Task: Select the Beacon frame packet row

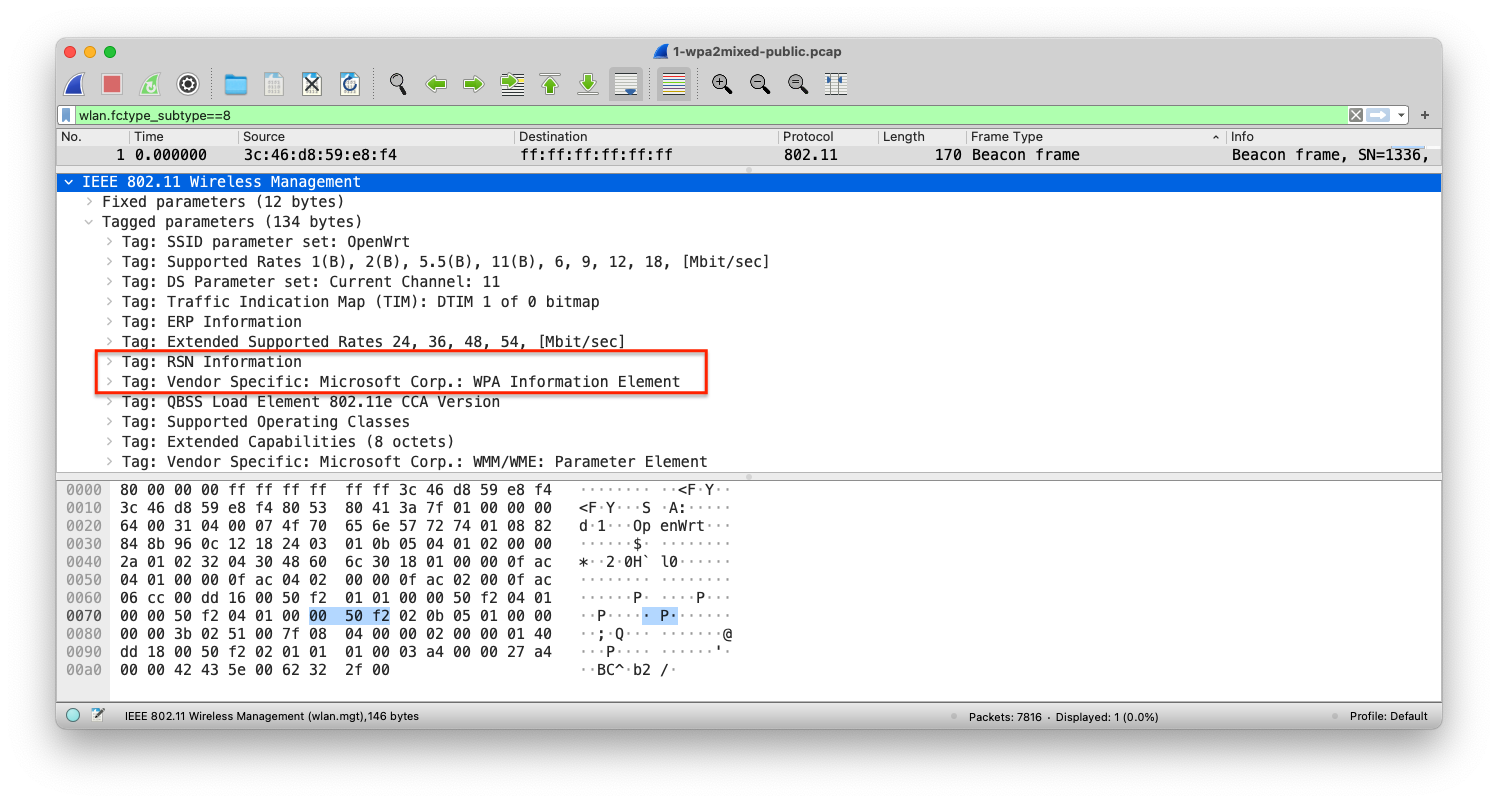Action: pos(700,155)
